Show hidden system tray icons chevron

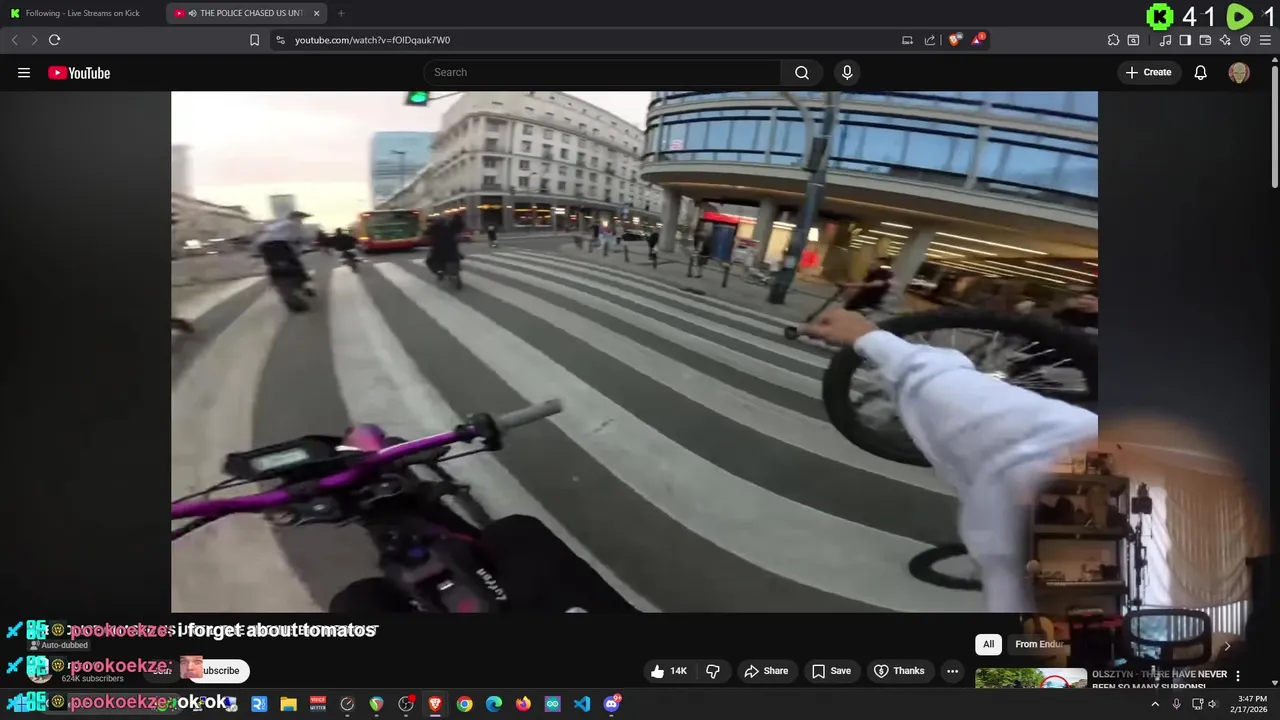point(1155,704)
